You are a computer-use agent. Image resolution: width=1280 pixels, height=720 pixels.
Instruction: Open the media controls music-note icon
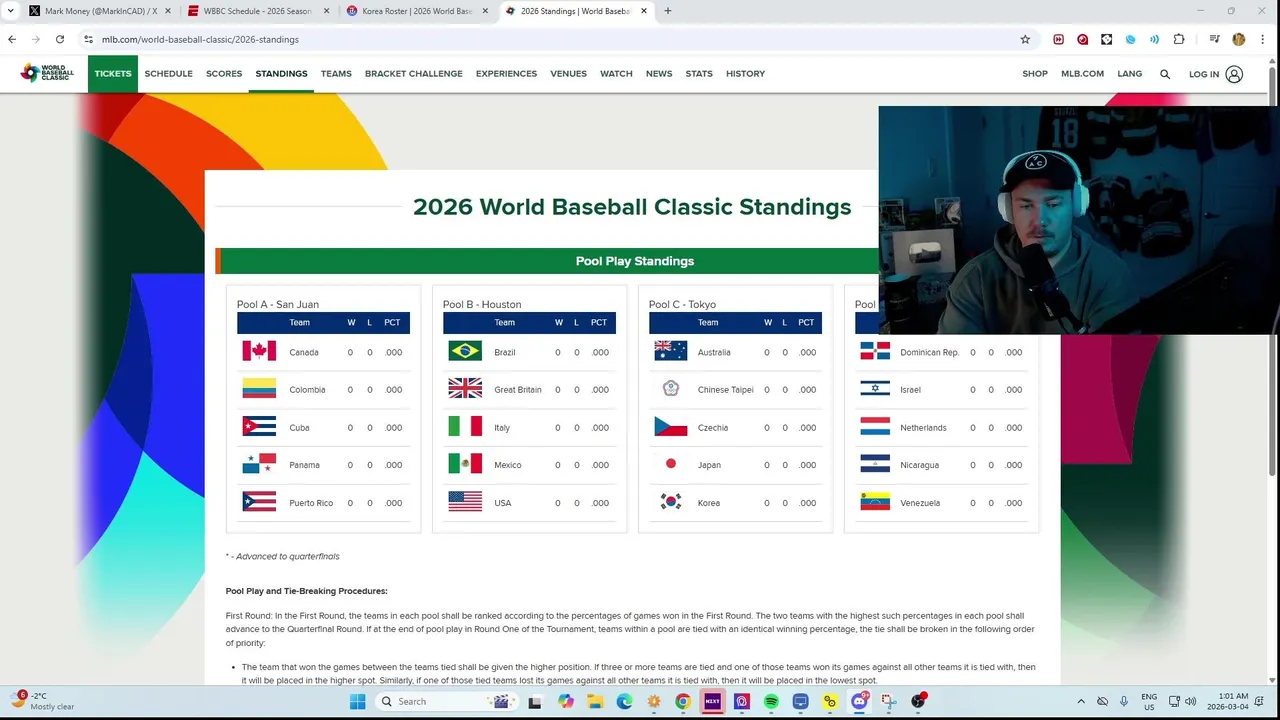click(1214, 39)
